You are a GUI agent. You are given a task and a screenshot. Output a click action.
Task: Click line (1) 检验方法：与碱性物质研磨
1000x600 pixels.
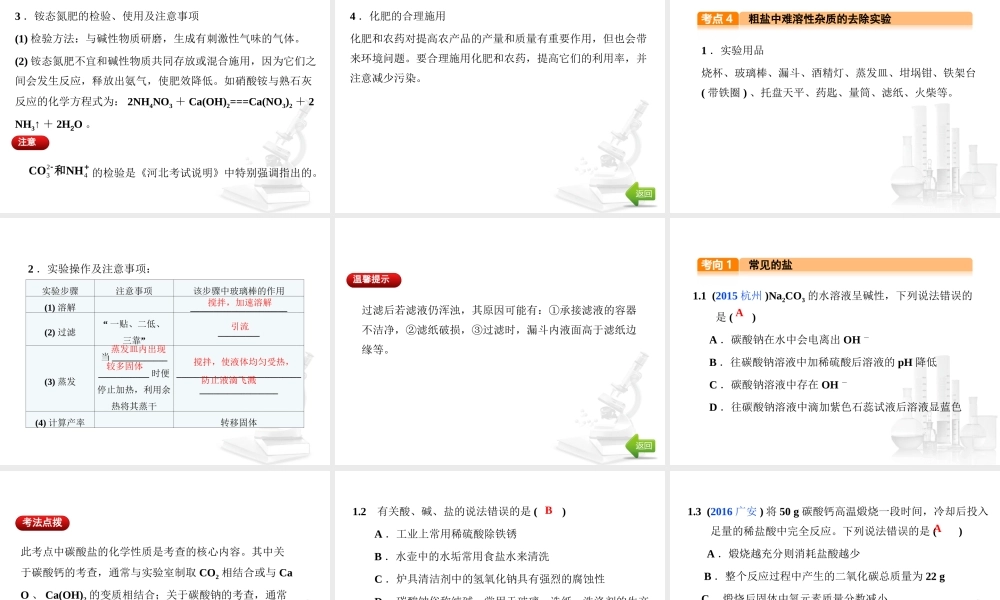(158, 38)
